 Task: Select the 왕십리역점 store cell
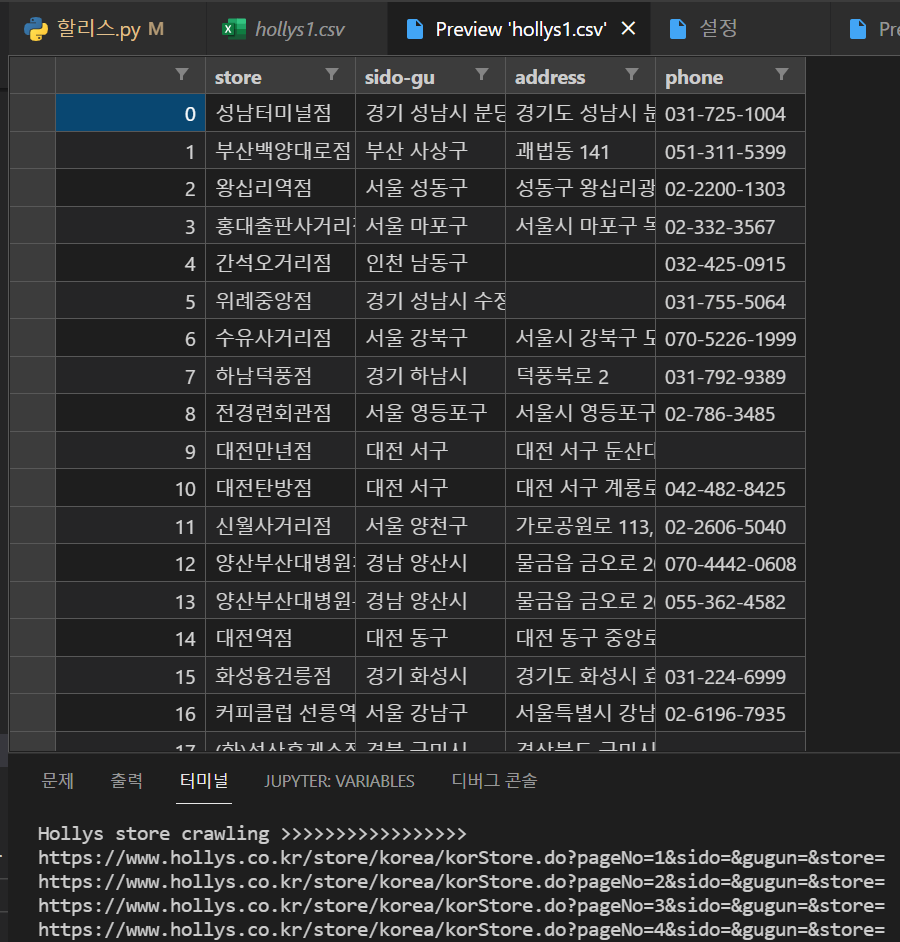pyautogui.click(x=281, y=188)
